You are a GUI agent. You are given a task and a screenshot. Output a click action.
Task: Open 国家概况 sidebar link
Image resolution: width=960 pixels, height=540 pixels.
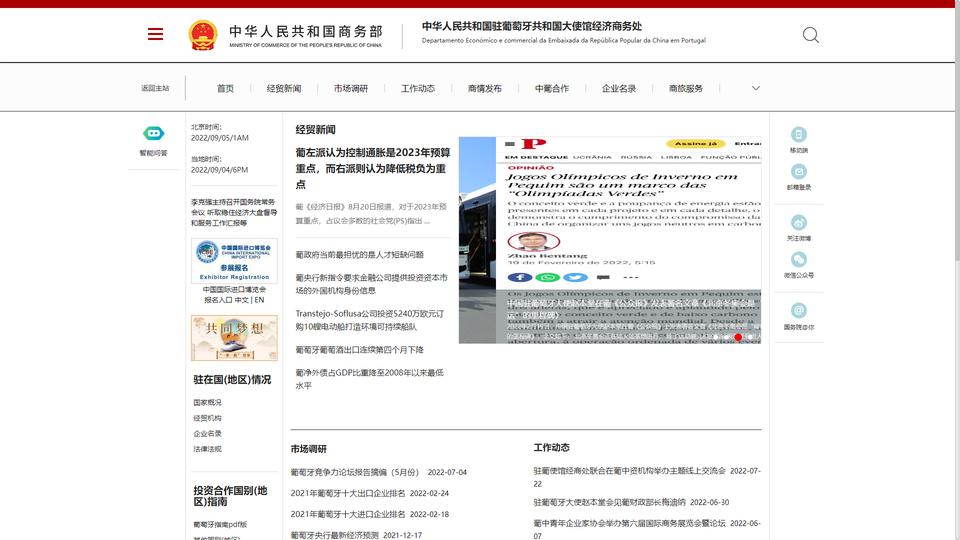[208, 402]
